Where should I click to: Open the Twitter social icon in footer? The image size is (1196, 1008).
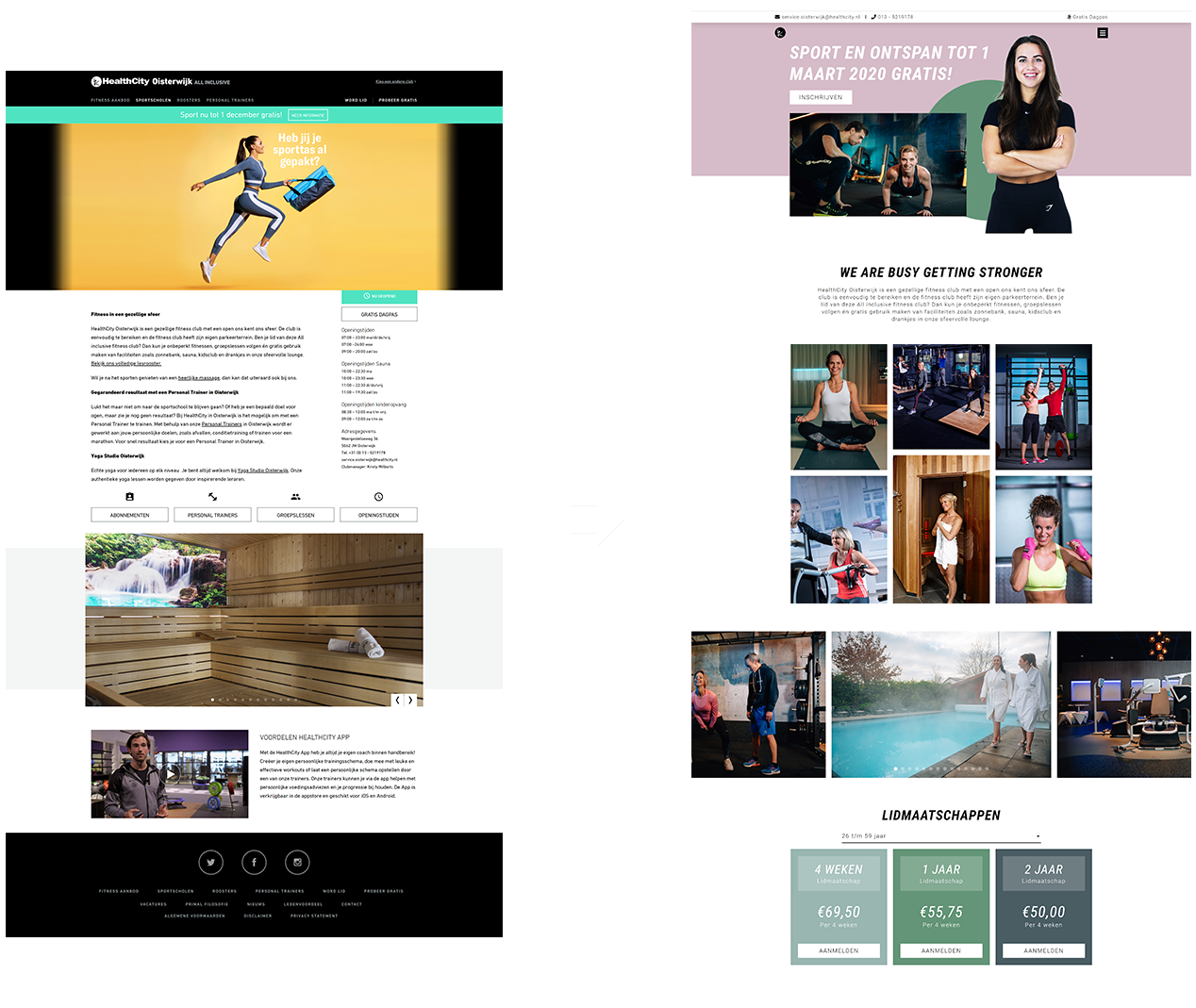[210, 862]
